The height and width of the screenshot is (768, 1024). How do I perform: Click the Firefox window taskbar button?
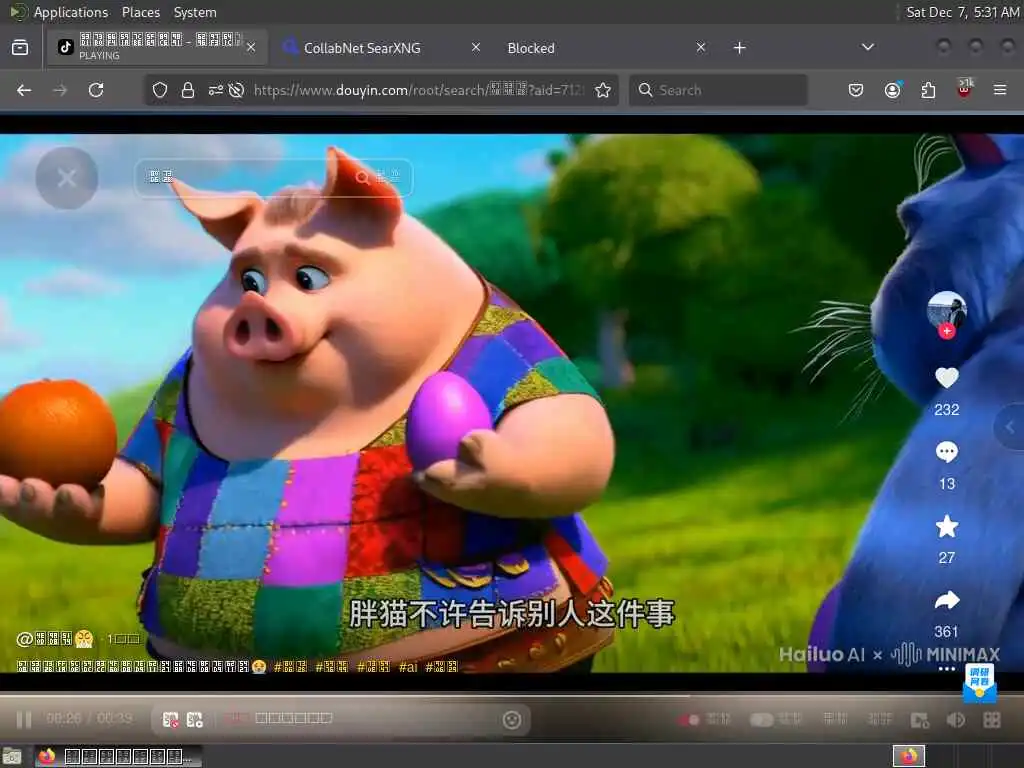coord(118,757)
